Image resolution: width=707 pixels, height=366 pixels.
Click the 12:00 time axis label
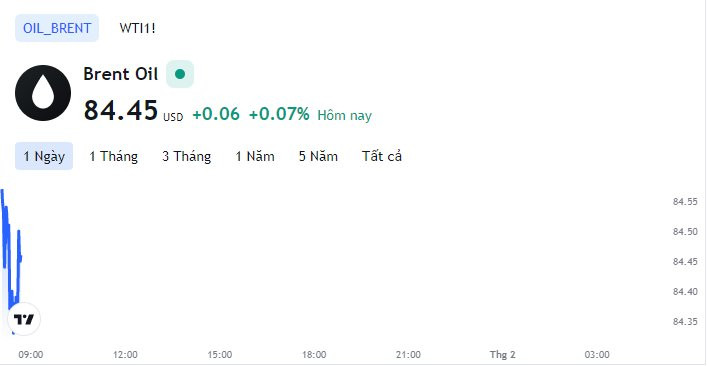tap(125, 354)
